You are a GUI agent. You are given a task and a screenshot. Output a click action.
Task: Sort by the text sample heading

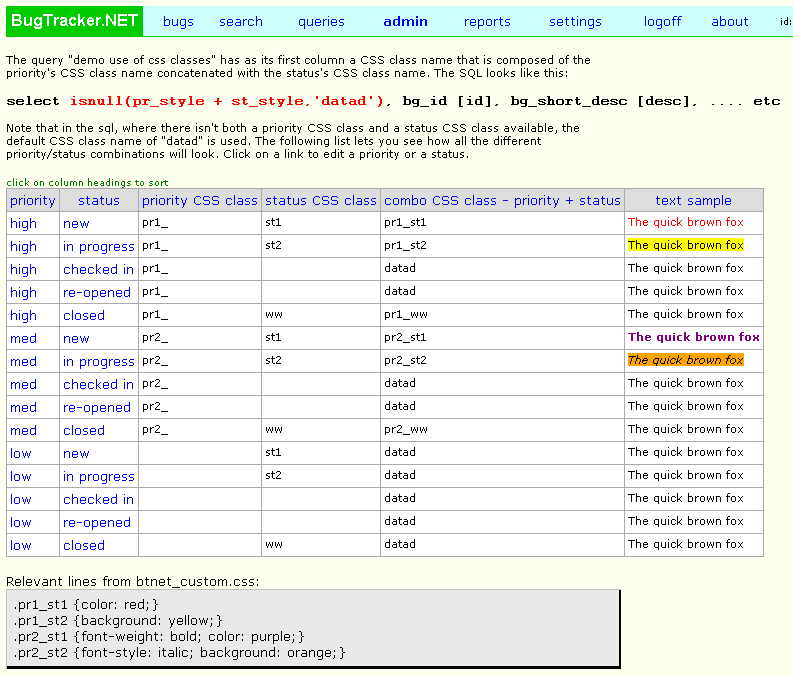pyautogui.click(x=693, y=201)
